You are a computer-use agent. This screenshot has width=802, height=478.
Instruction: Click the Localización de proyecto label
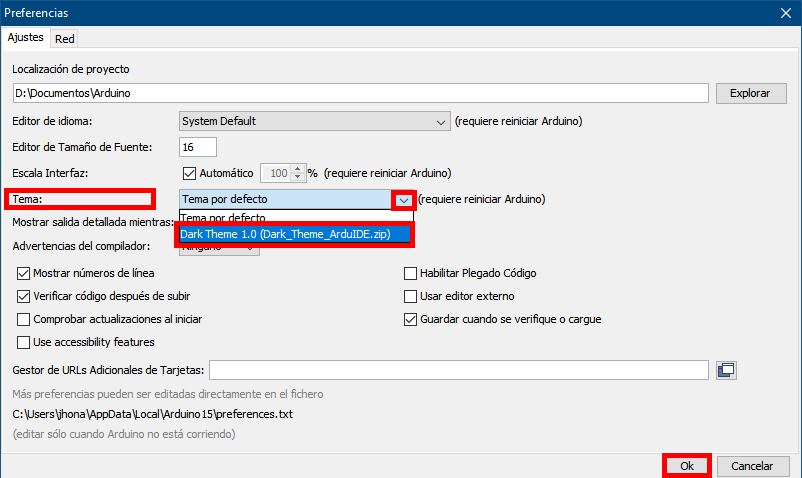(x=71, y=69)
